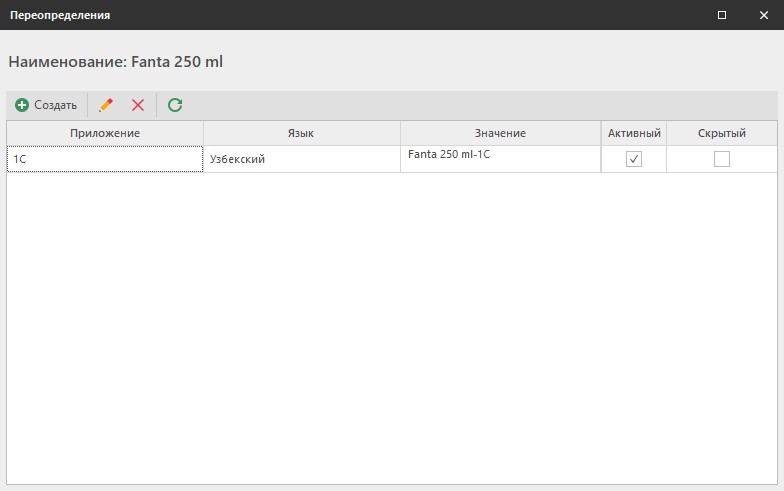This screenshot has height=491, width=784.
Task: Select the Узбекский language cell
Action: point(301,159)
